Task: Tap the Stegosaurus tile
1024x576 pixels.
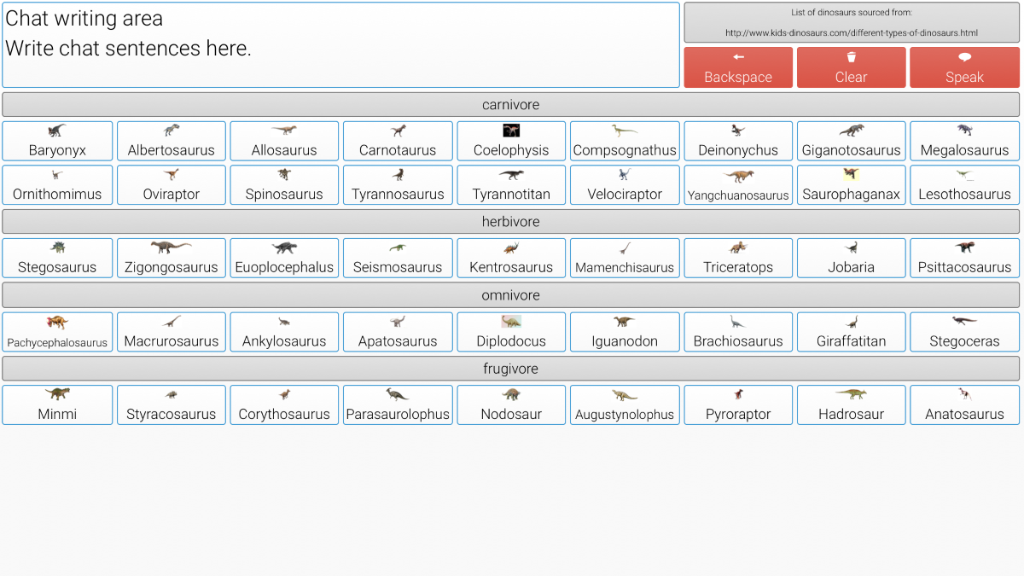Action: (x=57, y=258)
